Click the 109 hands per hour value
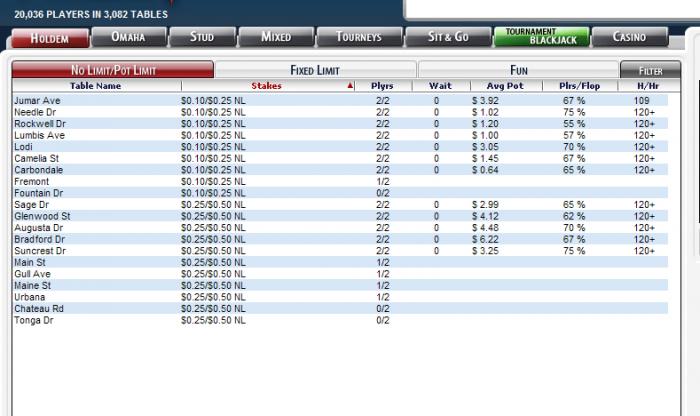 point(642,100)
